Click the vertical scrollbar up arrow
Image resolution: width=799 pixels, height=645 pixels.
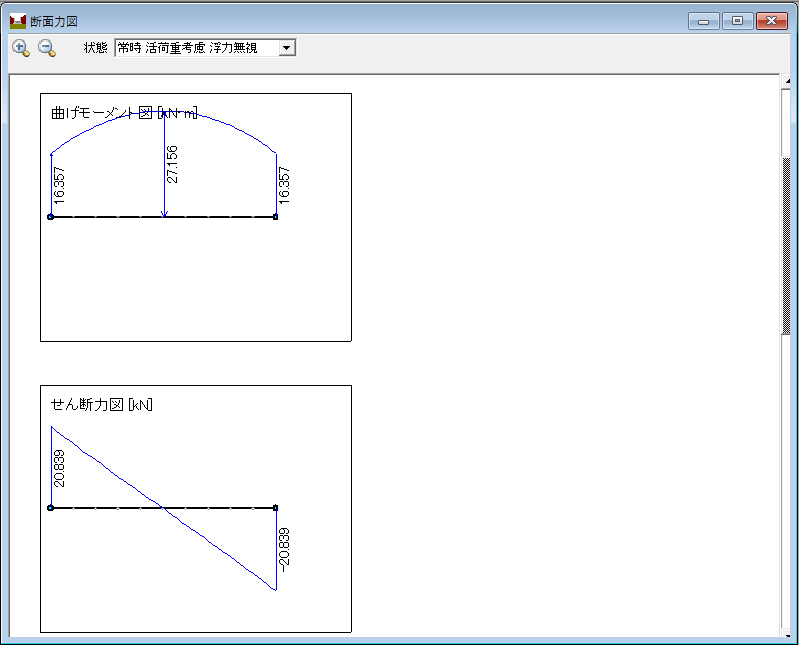(x=786, y=81)
